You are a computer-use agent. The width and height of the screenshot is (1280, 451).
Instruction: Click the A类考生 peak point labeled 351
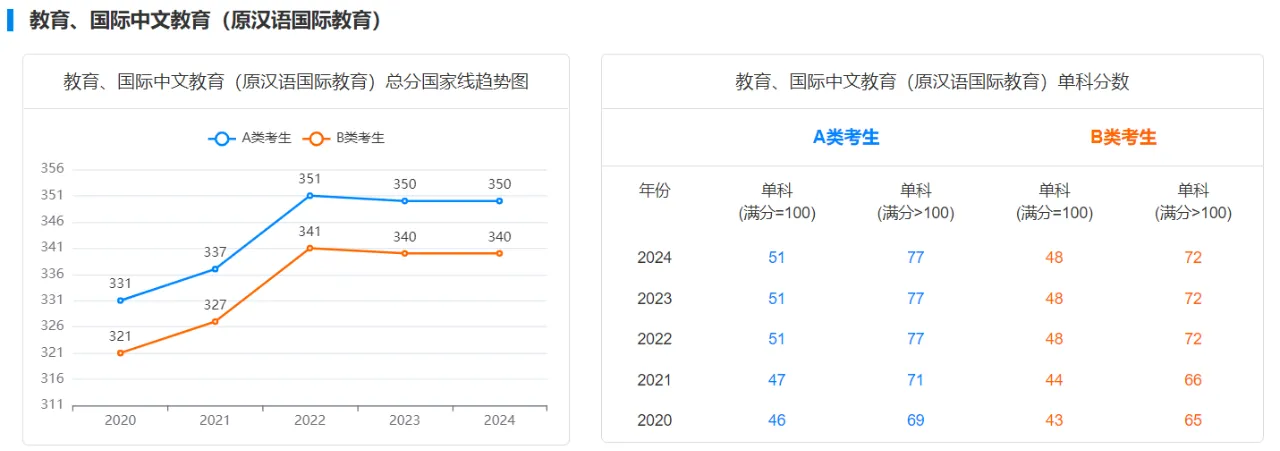click(310, 195)
